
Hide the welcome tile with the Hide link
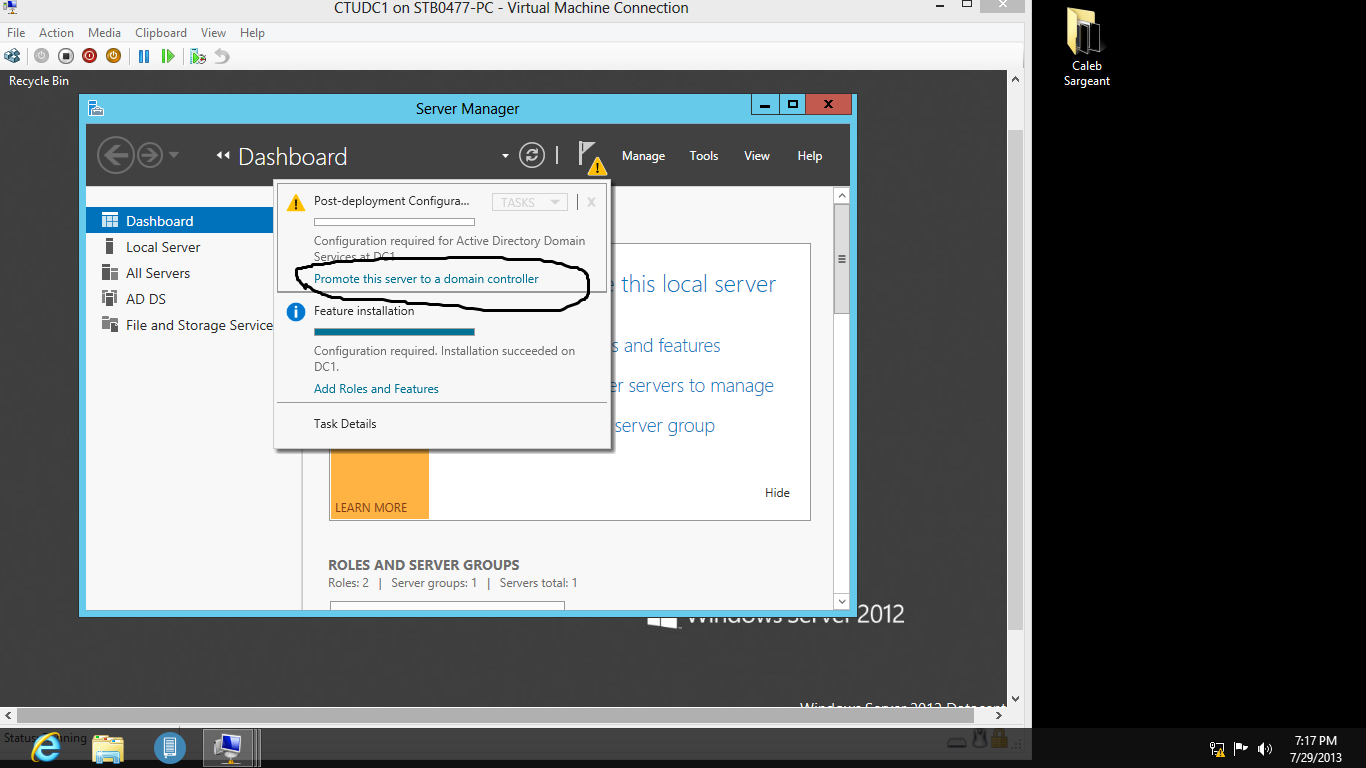pyautogui.click(x=777, y=493)
